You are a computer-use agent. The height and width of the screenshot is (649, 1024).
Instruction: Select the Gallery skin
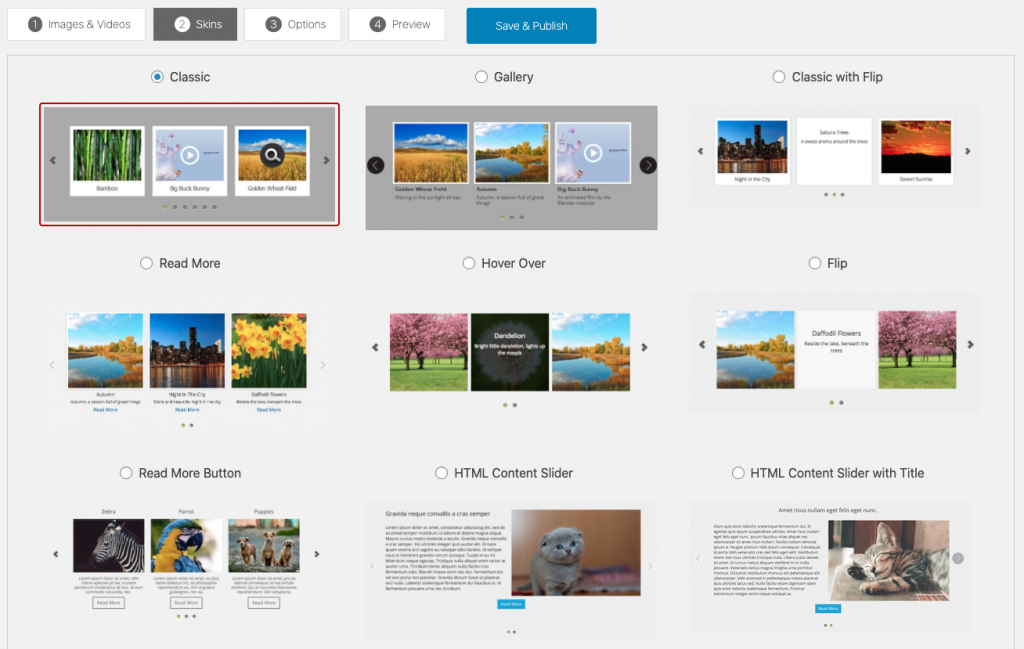(x=481, y=76)
